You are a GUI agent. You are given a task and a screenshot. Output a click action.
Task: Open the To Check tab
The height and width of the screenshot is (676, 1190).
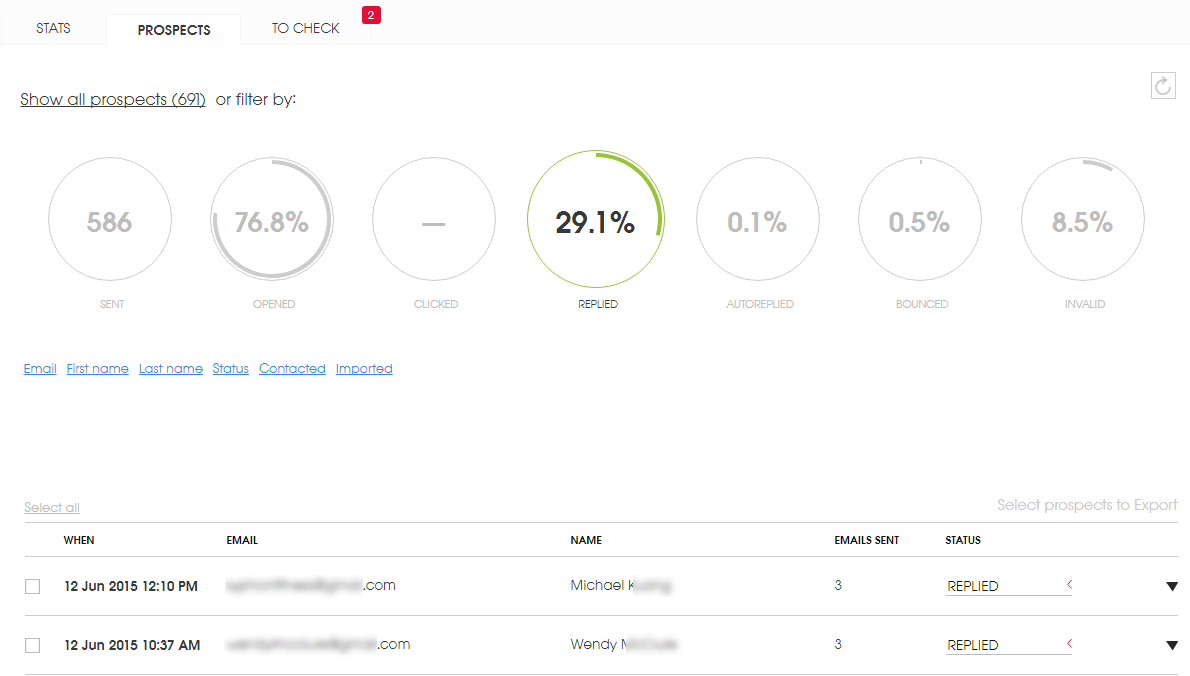click(x=306, y=28)
